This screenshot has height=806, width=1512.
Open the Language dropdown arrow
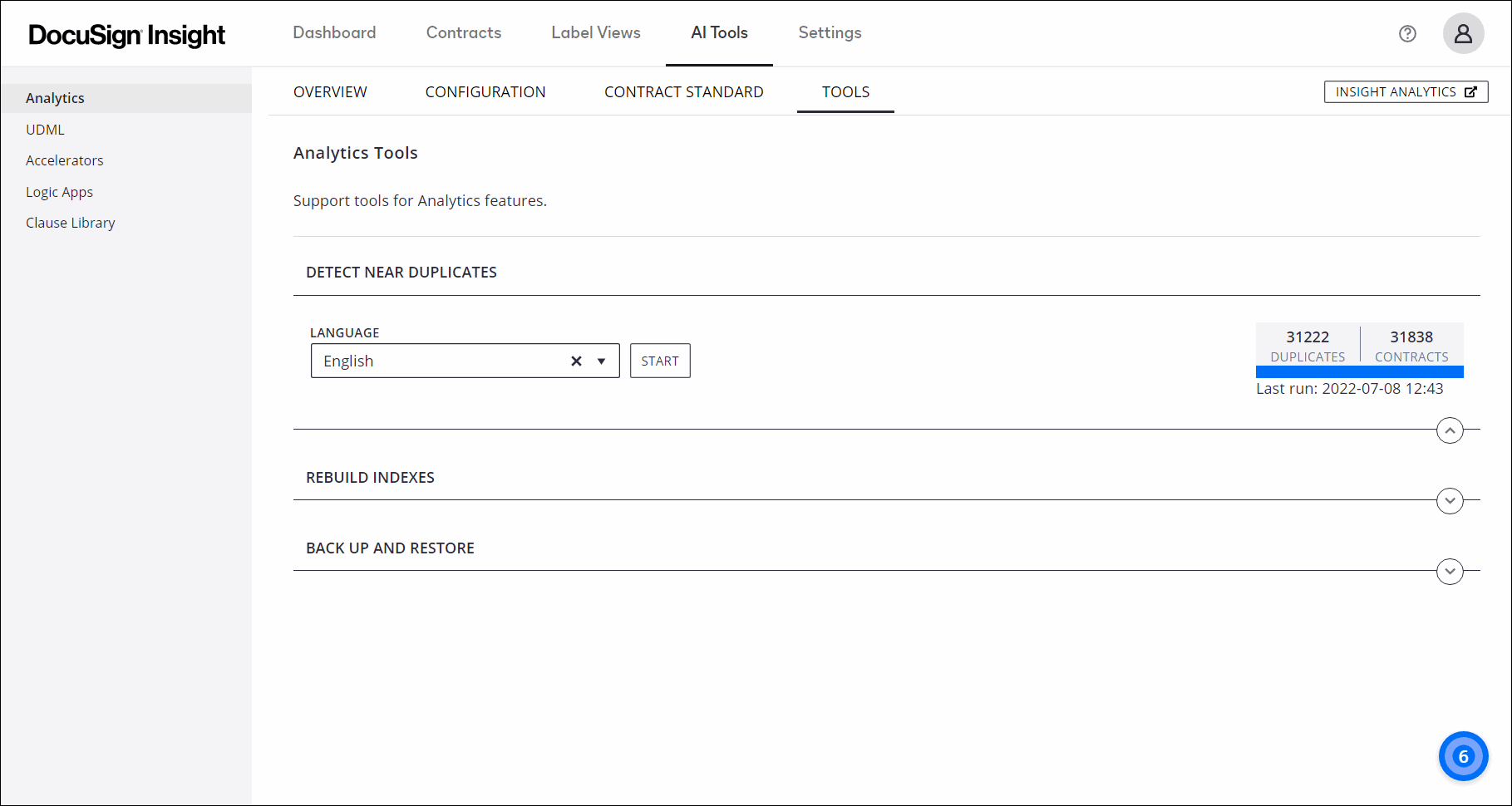coord(601,361)
